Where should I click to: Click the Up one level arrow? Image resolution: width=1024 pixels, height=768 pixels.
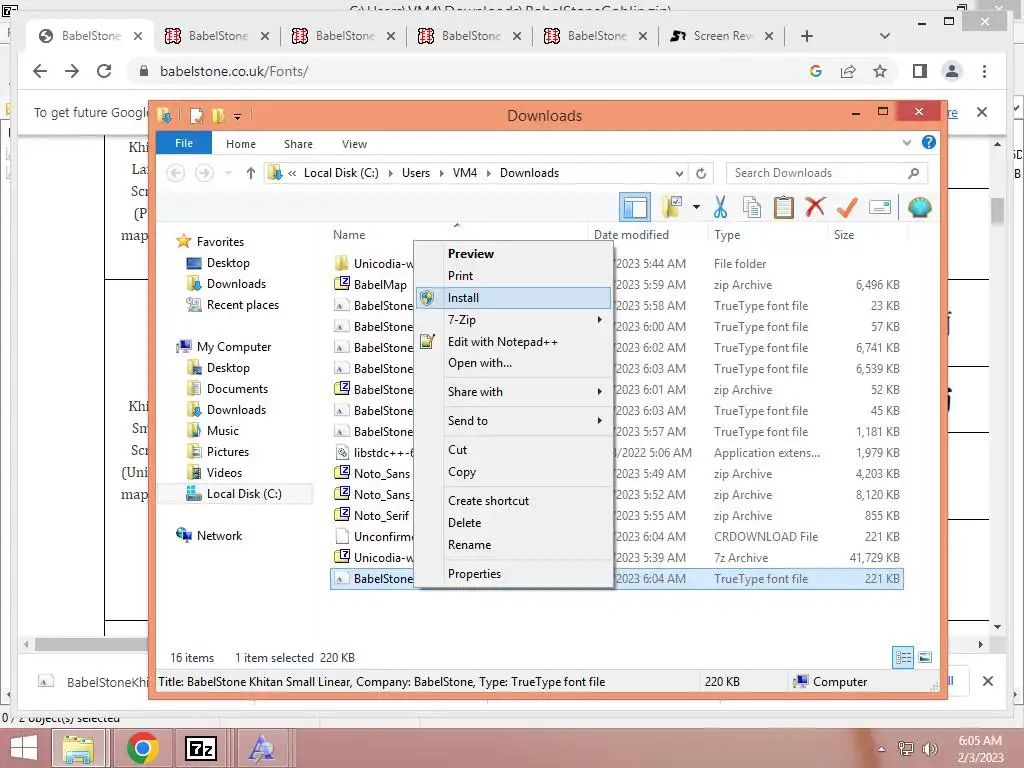pos(251,173)
